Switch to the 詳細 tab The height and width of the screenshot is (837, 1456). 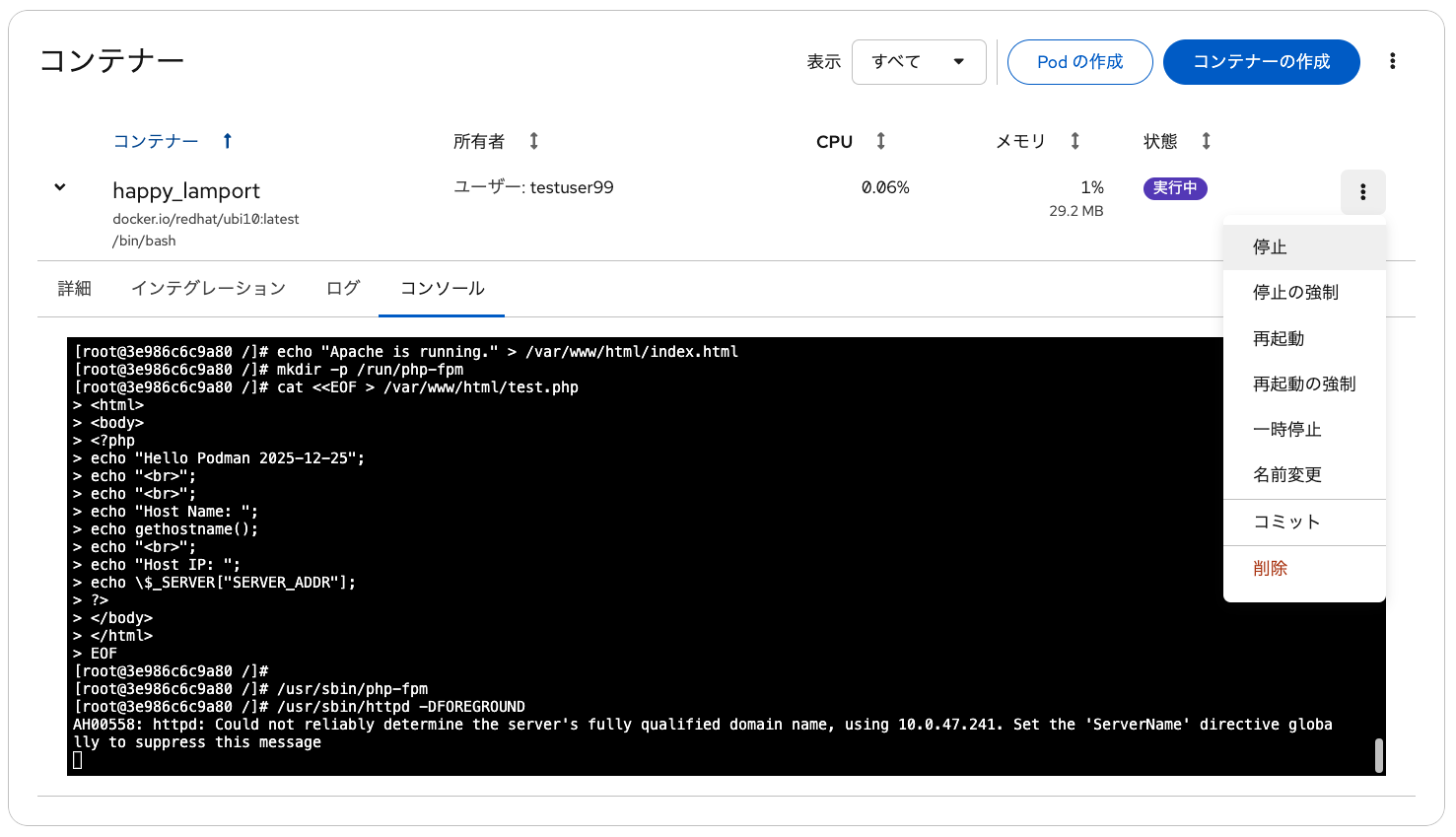tap(75, 288)
